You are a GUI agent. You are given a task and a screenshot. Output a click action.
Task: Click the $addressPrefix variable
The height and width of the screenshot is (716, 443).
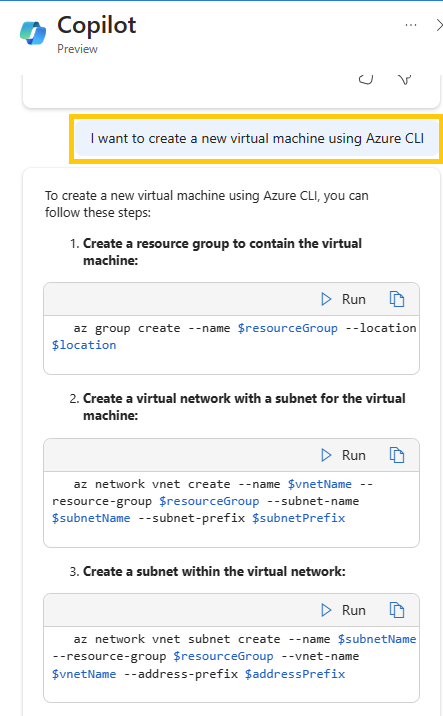point(295,674)
